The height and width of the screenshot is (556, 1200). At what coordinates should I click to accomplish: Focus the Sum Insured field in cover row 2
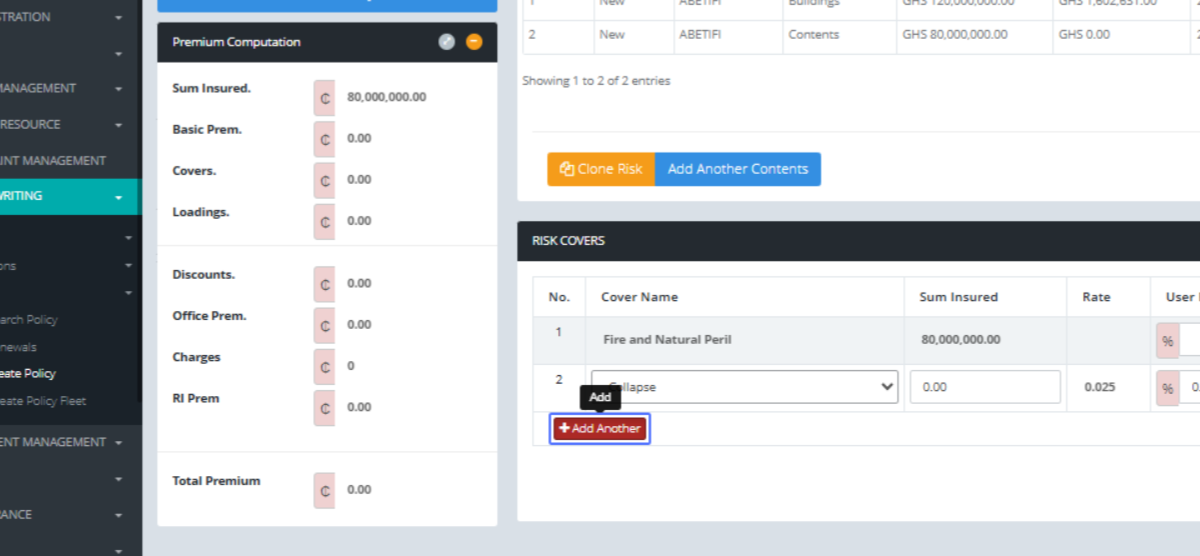point(985,387)
